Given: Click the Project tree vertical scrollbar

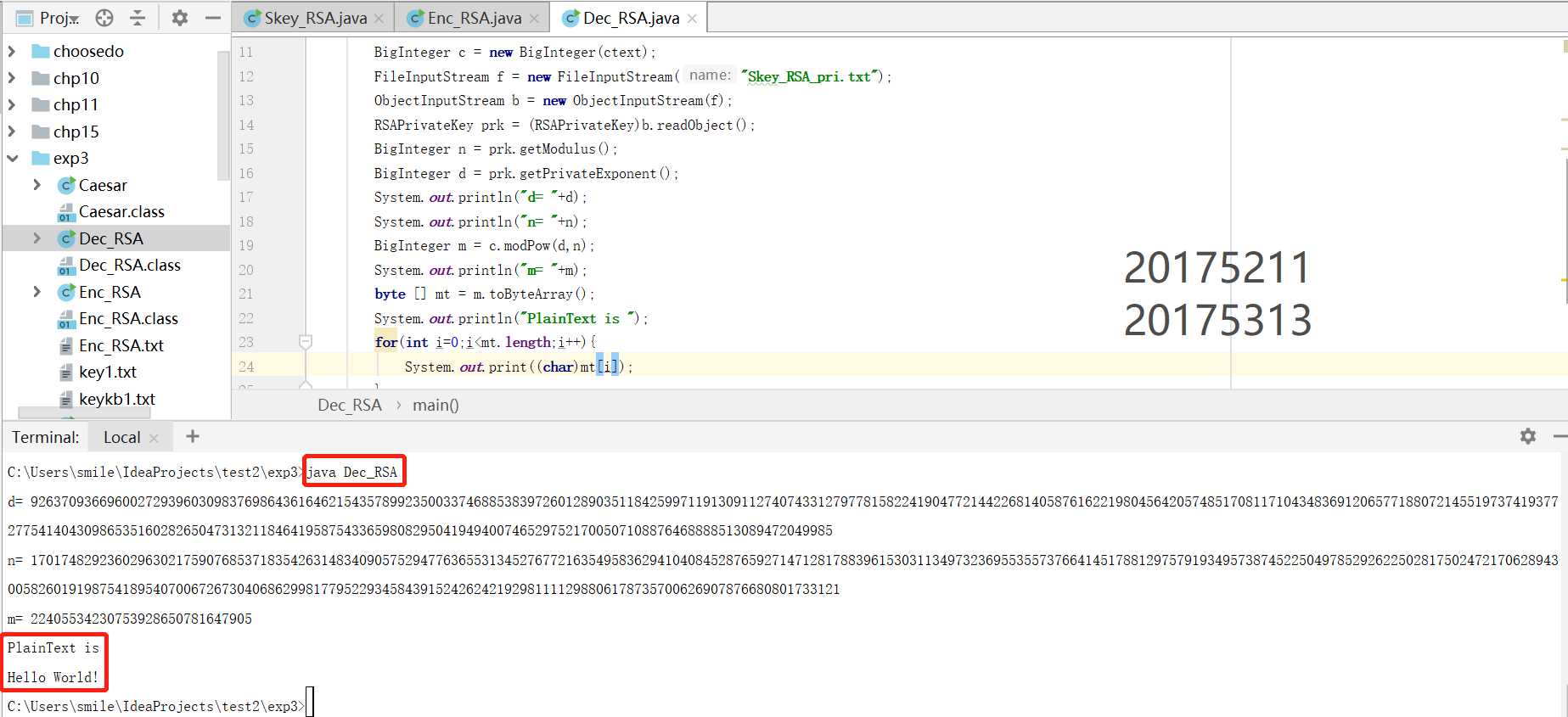Looking at the screenshot, I should coord(223,115).
